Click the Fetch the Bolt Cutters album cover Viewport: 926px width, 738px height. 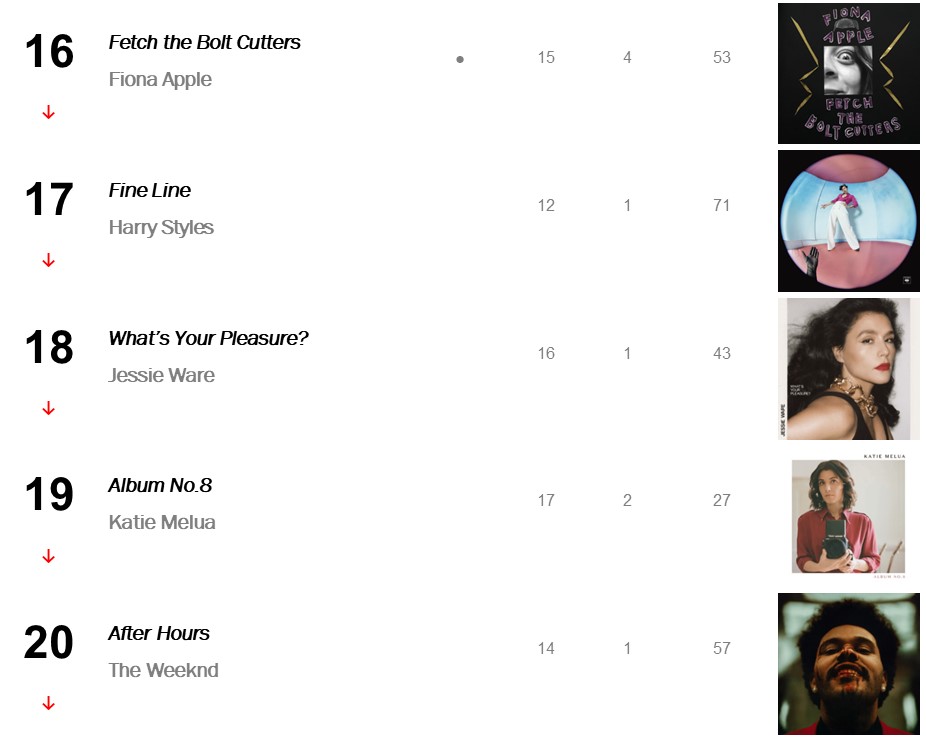[848, 74]
